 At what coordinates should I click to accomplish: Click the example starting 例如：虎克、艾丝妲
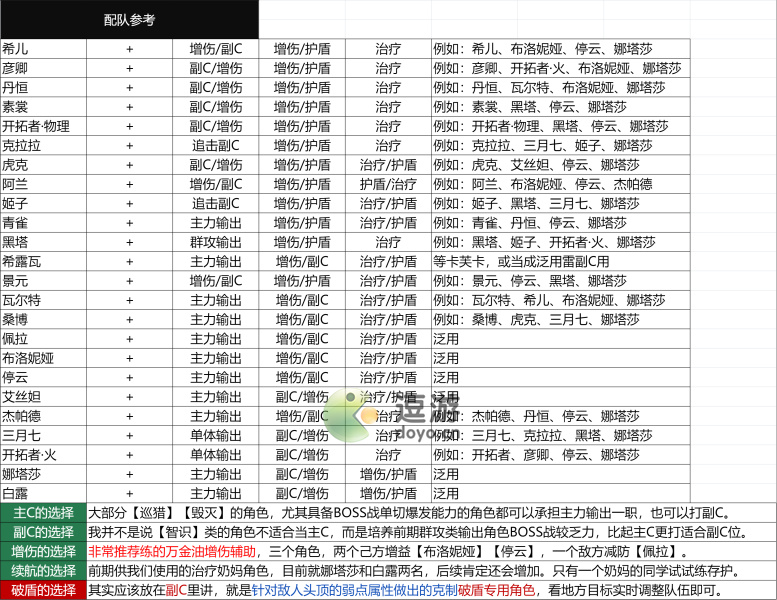coord(537,165)
